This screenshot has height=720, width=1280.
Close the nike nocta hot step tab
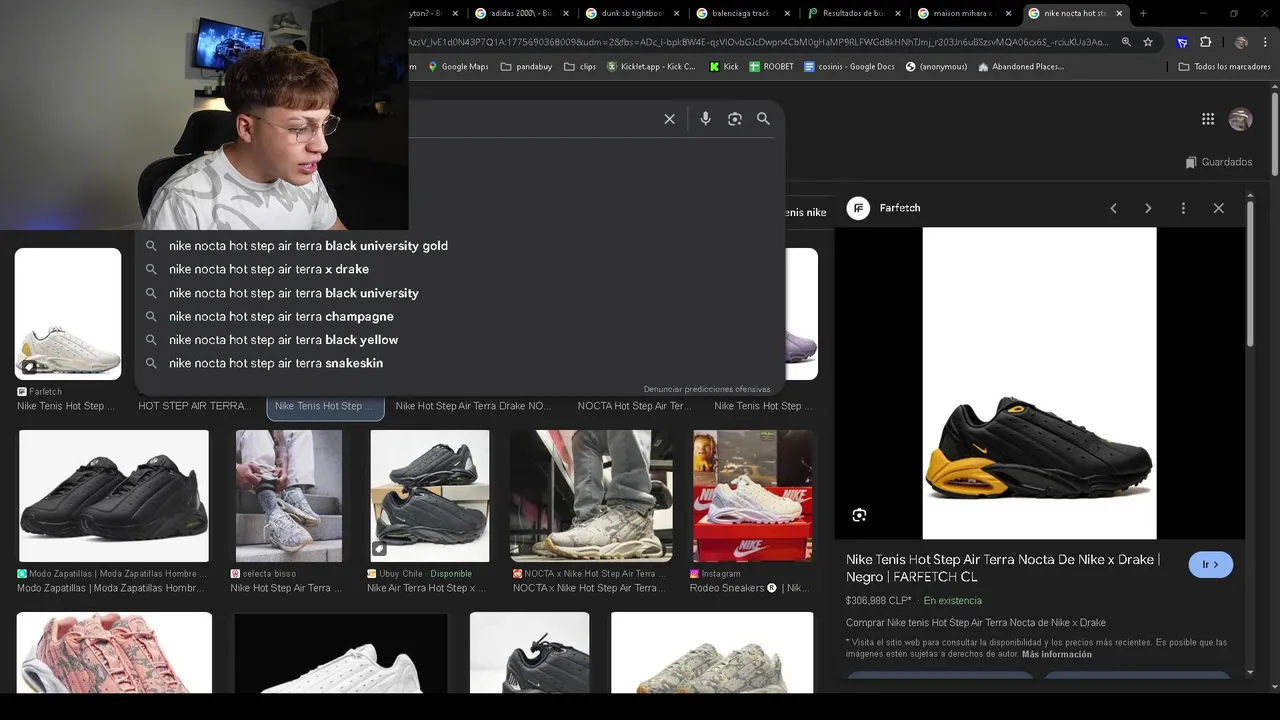click(x=1118, y=13)
